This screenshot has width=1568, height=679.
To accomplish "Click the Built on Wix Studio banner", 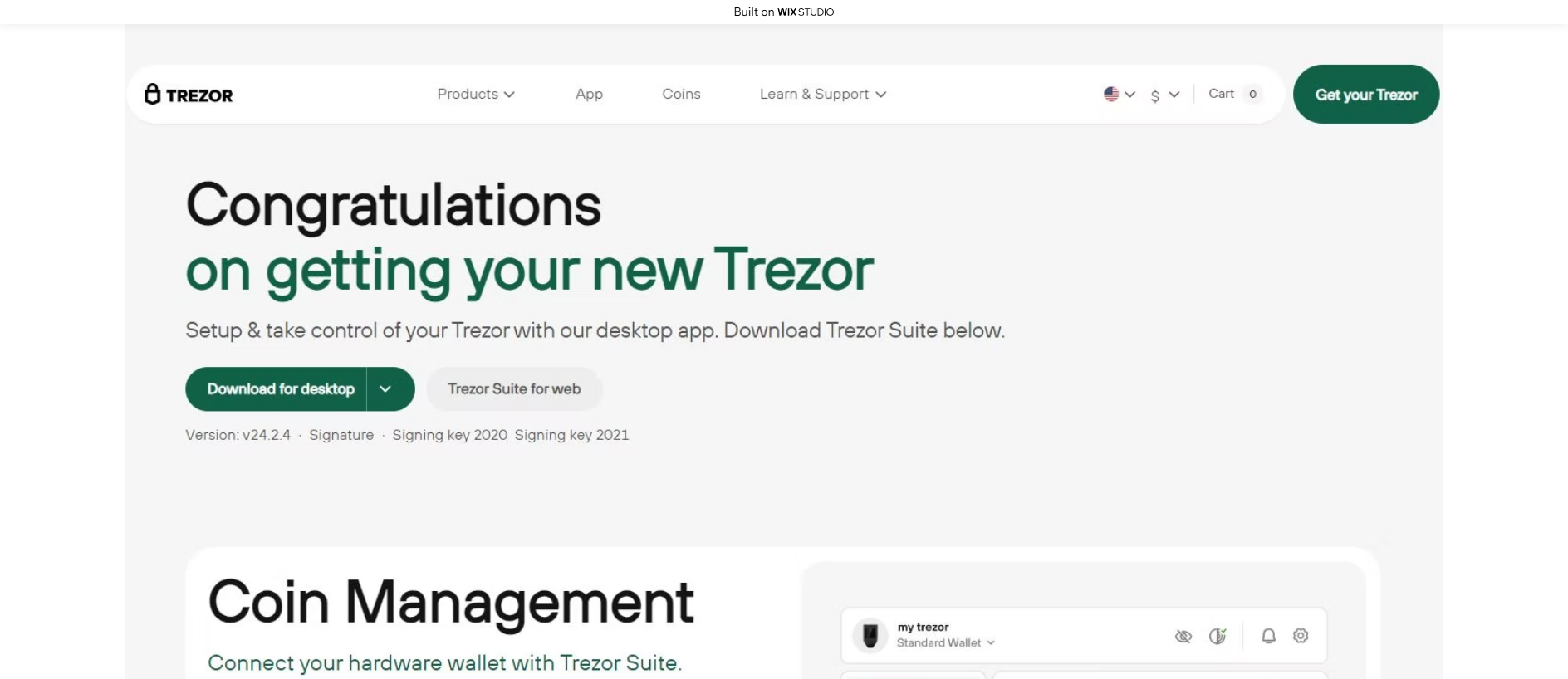I will (783, 12).
